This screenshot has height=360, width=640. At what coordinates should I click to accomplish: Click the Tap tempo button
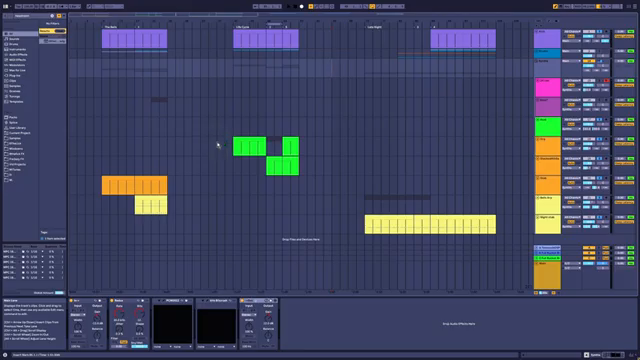click(18, 7)
